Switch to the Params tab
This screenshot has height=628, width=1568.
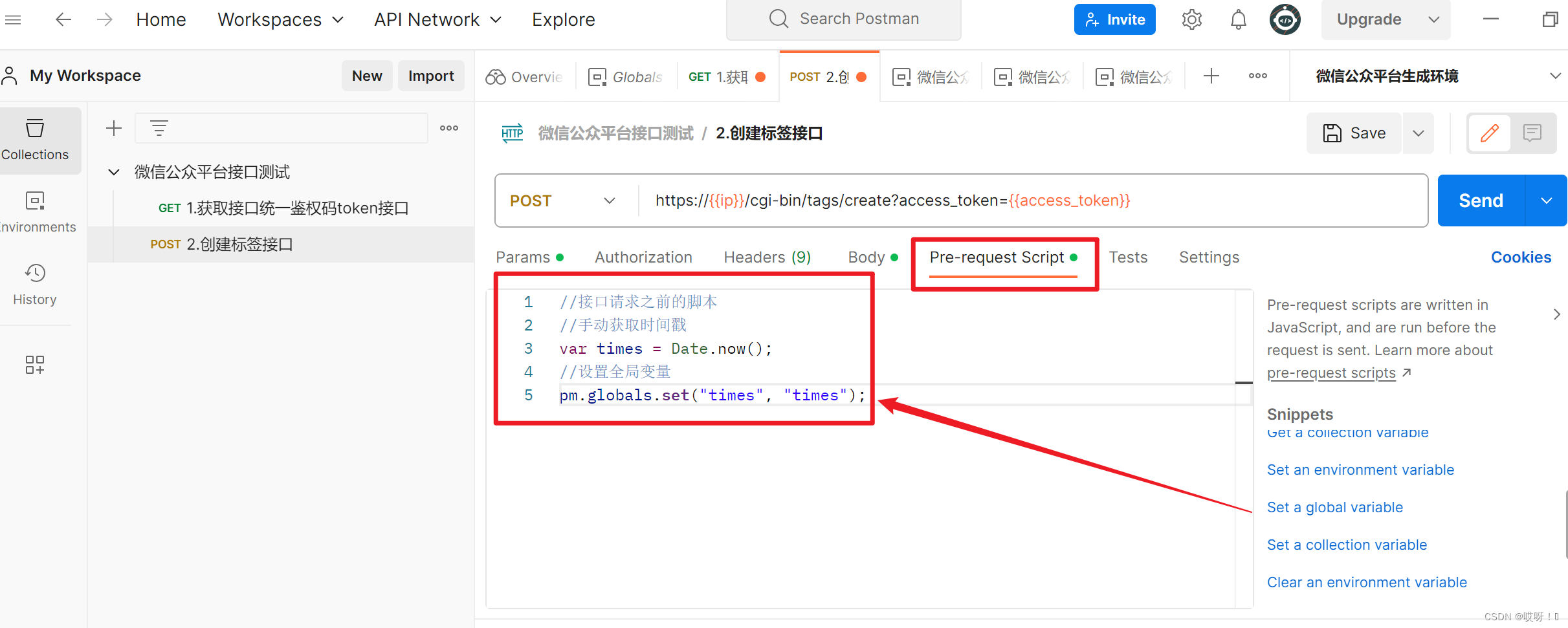[x=529, y=257]
